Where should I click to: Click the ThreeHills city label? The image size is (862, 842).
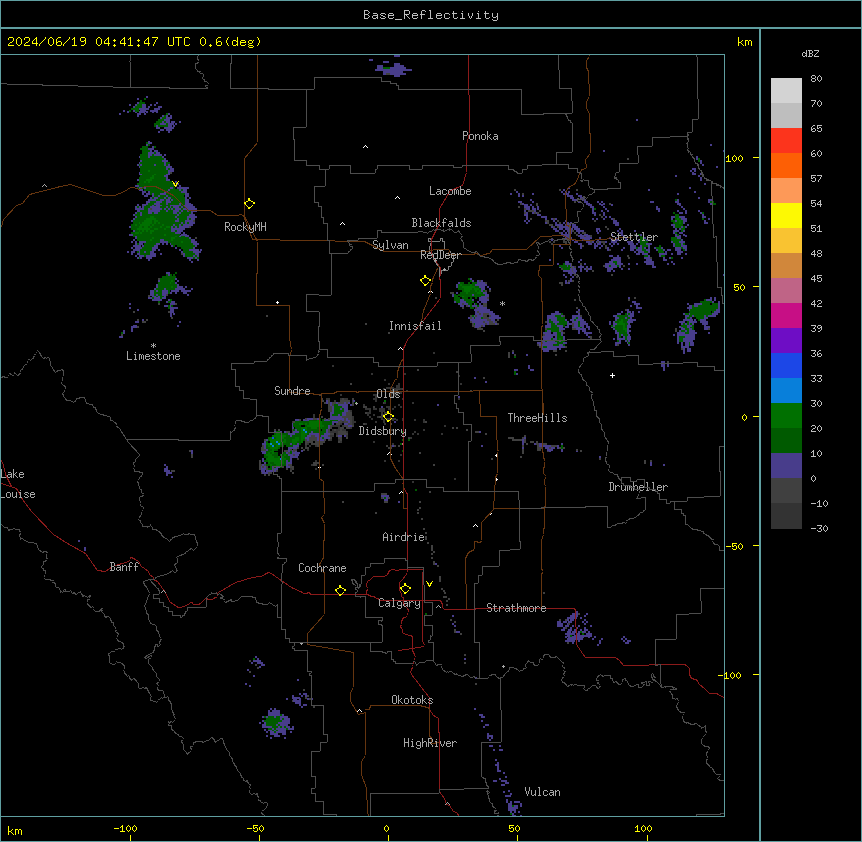537,418
